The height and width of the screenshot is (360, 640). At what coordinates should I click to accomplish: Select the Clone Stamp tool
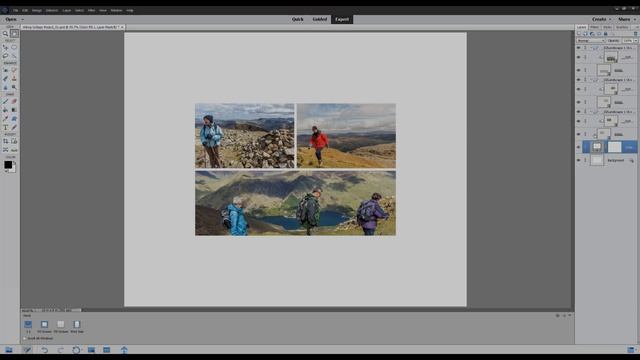point(14,79)
